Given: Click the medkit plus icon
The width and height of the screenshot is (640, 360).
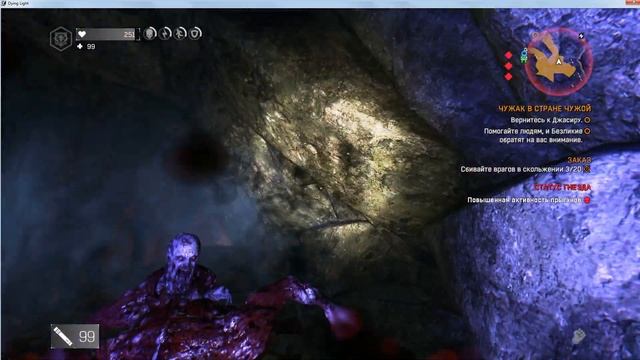Looking at the screenshot, I should click(80, 47).
